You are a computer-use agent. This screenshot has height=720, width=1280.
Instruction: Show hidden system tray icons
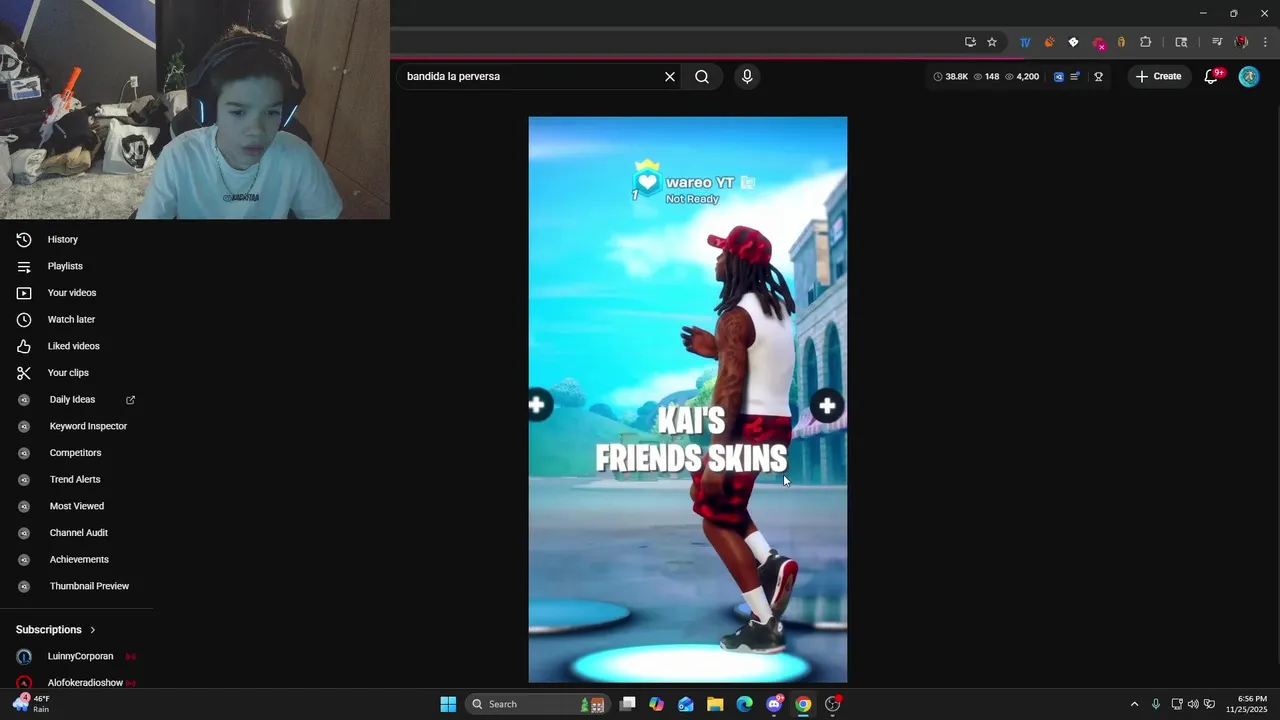pyautogui.click(x=1134, y=704)
